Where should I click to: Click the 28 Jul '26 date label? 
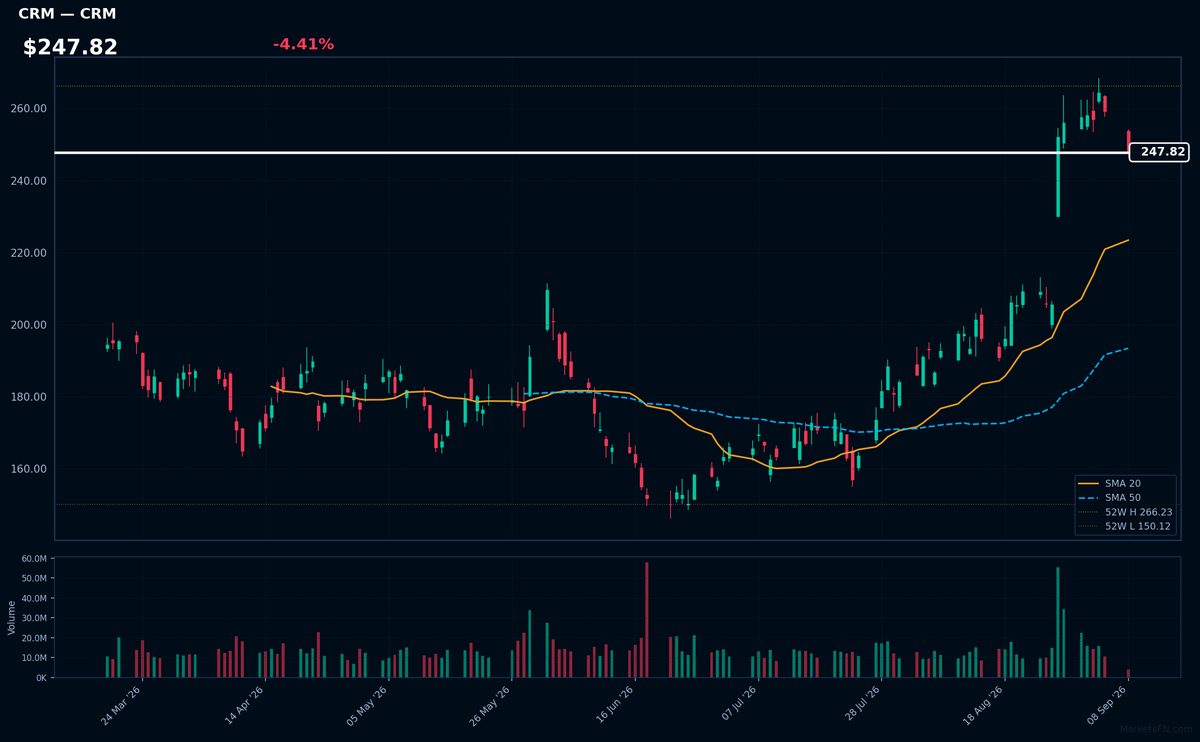pyautogui.click(x=860, y=705)
